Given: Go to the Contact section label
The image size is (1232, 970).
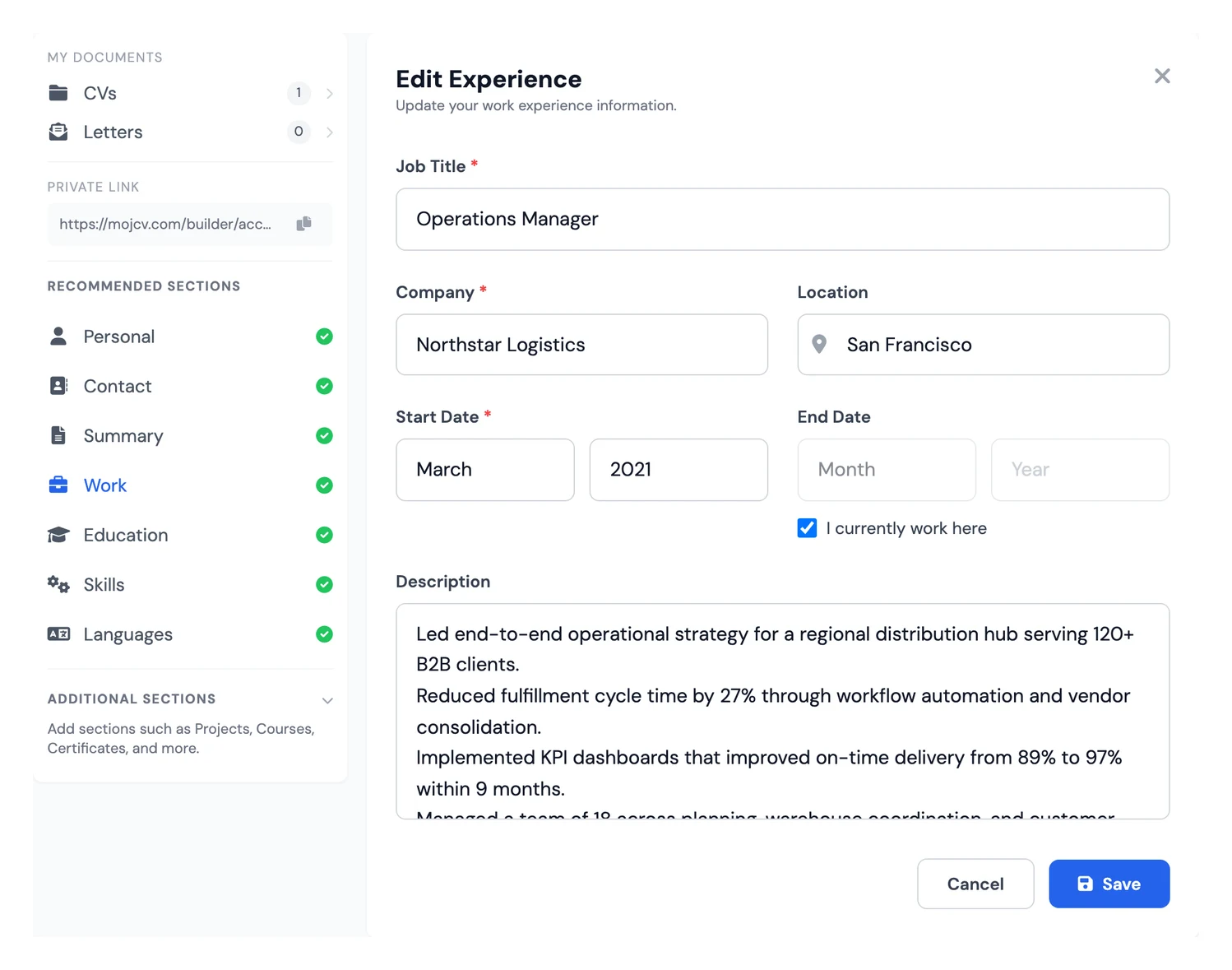Looking at the screenshot, I should (118, 386).
